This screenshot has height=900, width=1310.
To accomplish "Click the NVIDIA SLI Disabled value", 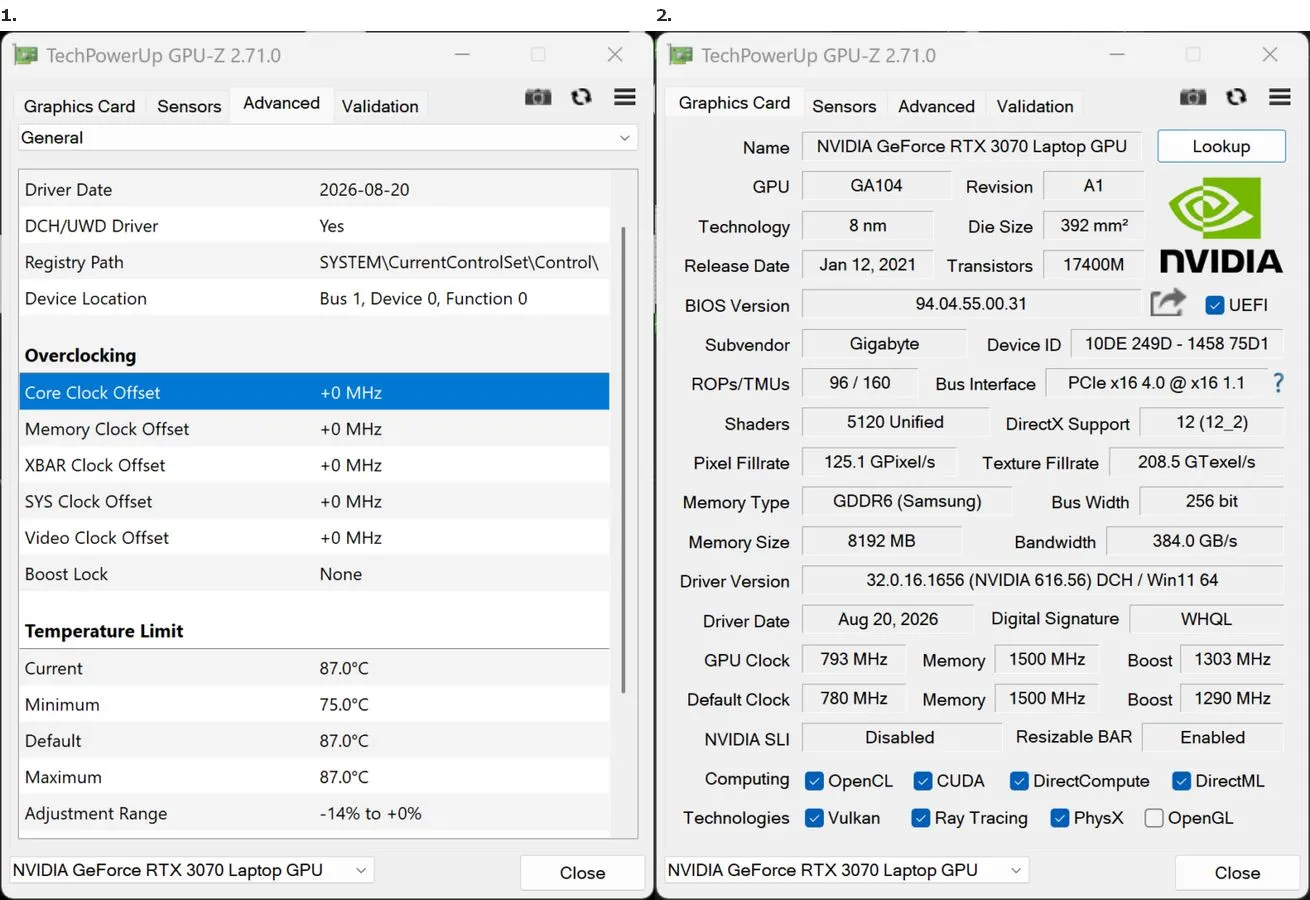I will (900, 737).
